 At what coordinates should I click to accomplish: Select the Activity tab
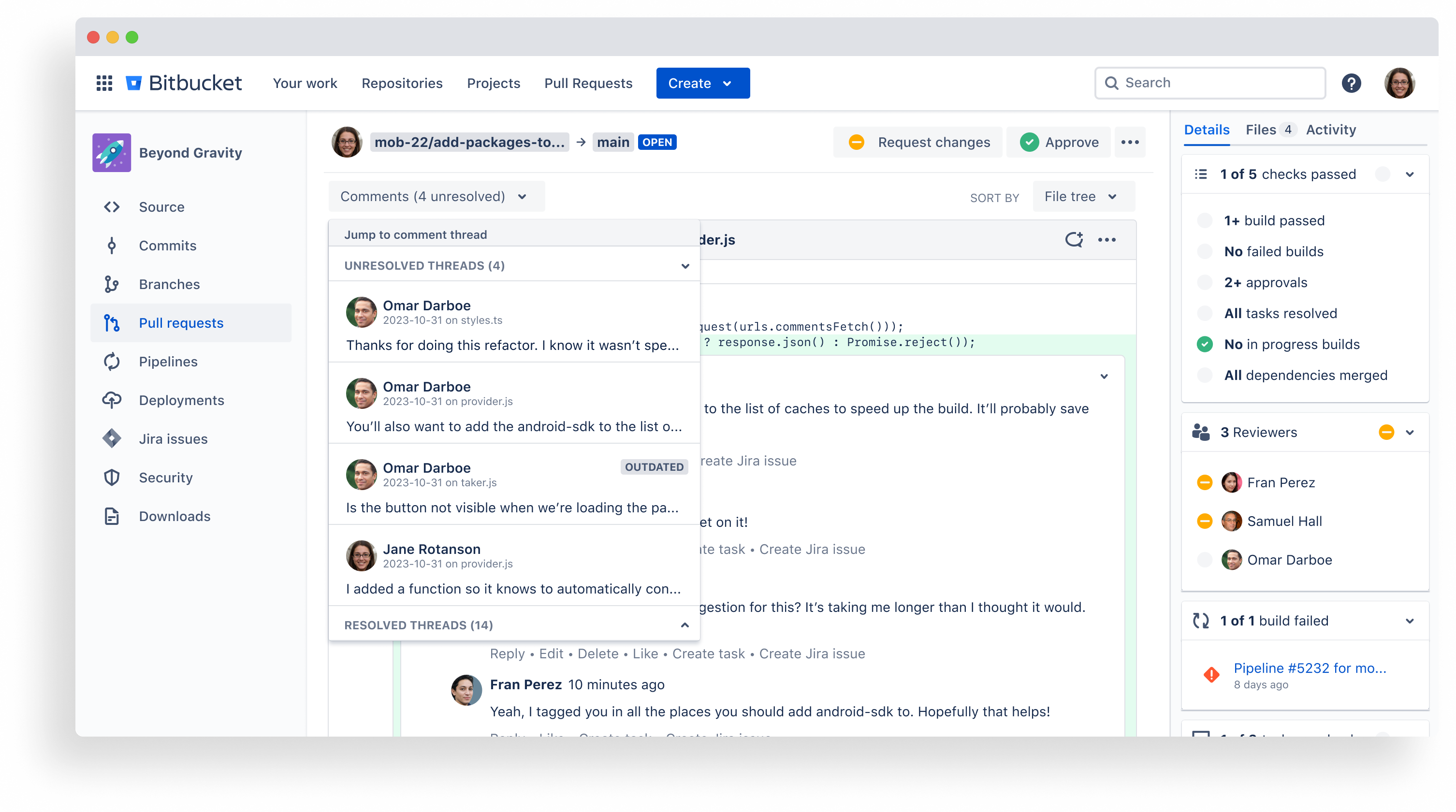(1331, 129)
